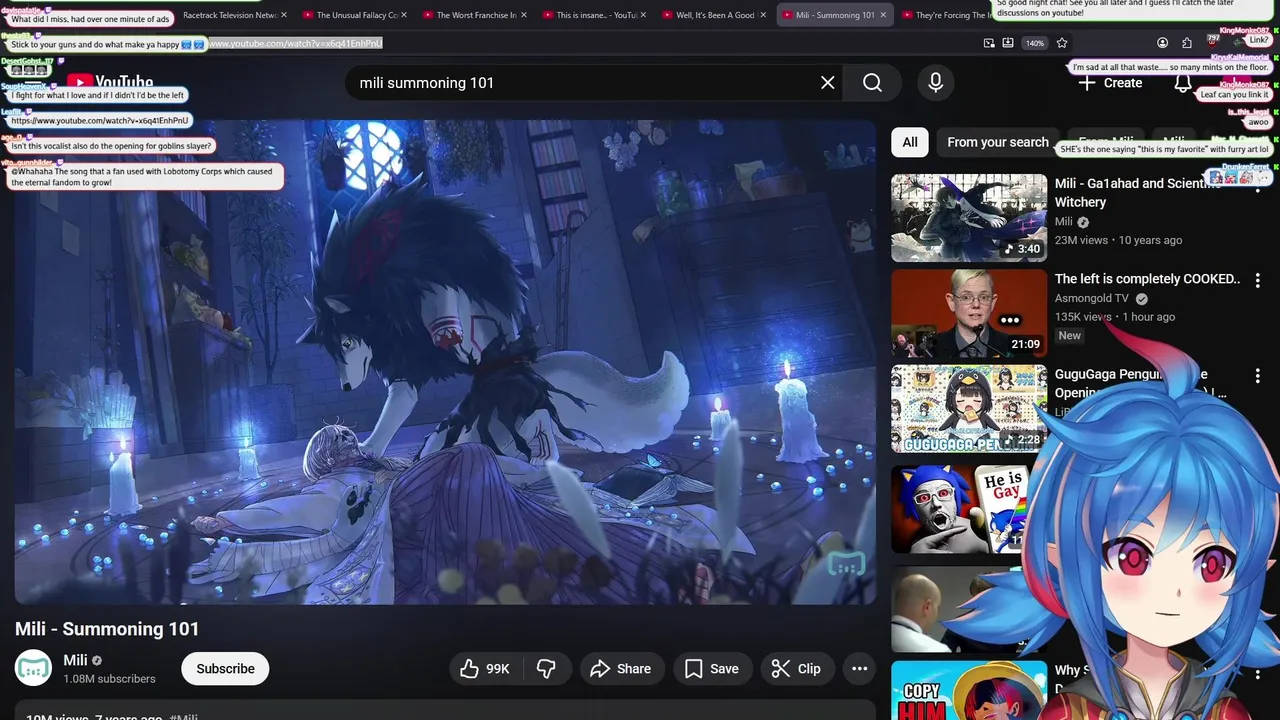Subscribe to the Mili channel
1280x720 pixels.
click(225, 669)
